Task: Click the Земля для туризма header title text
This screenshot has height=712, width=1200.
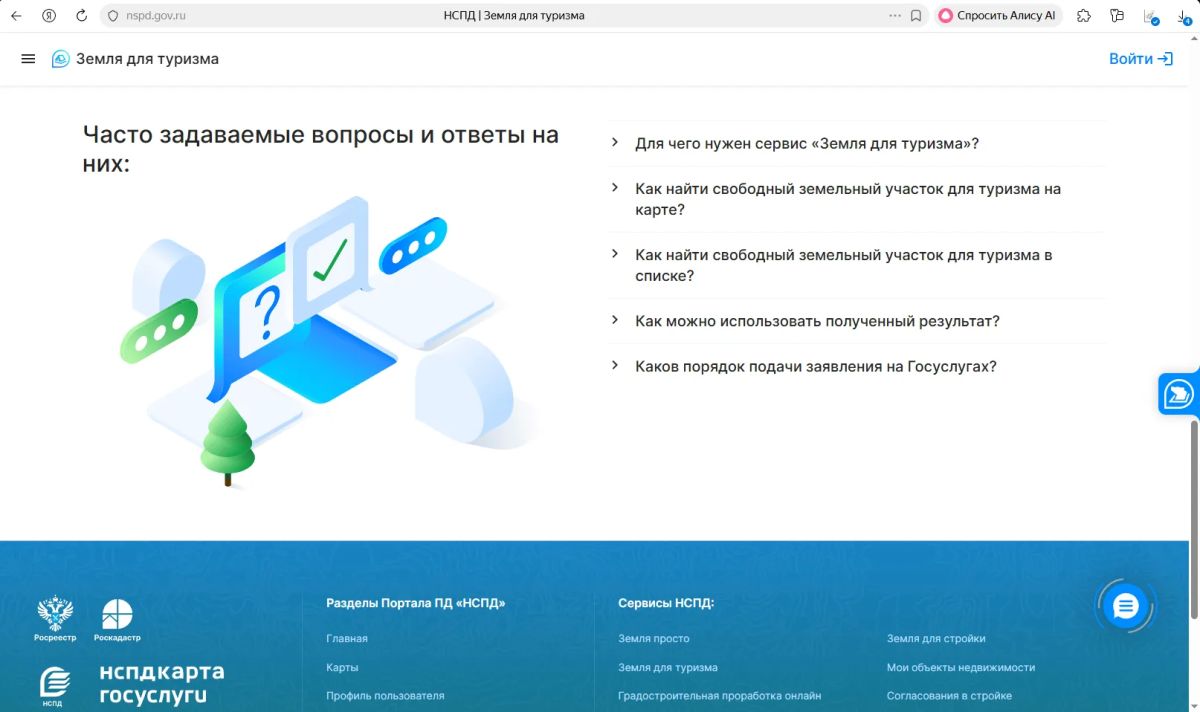Action: click(x=148, y=59)
